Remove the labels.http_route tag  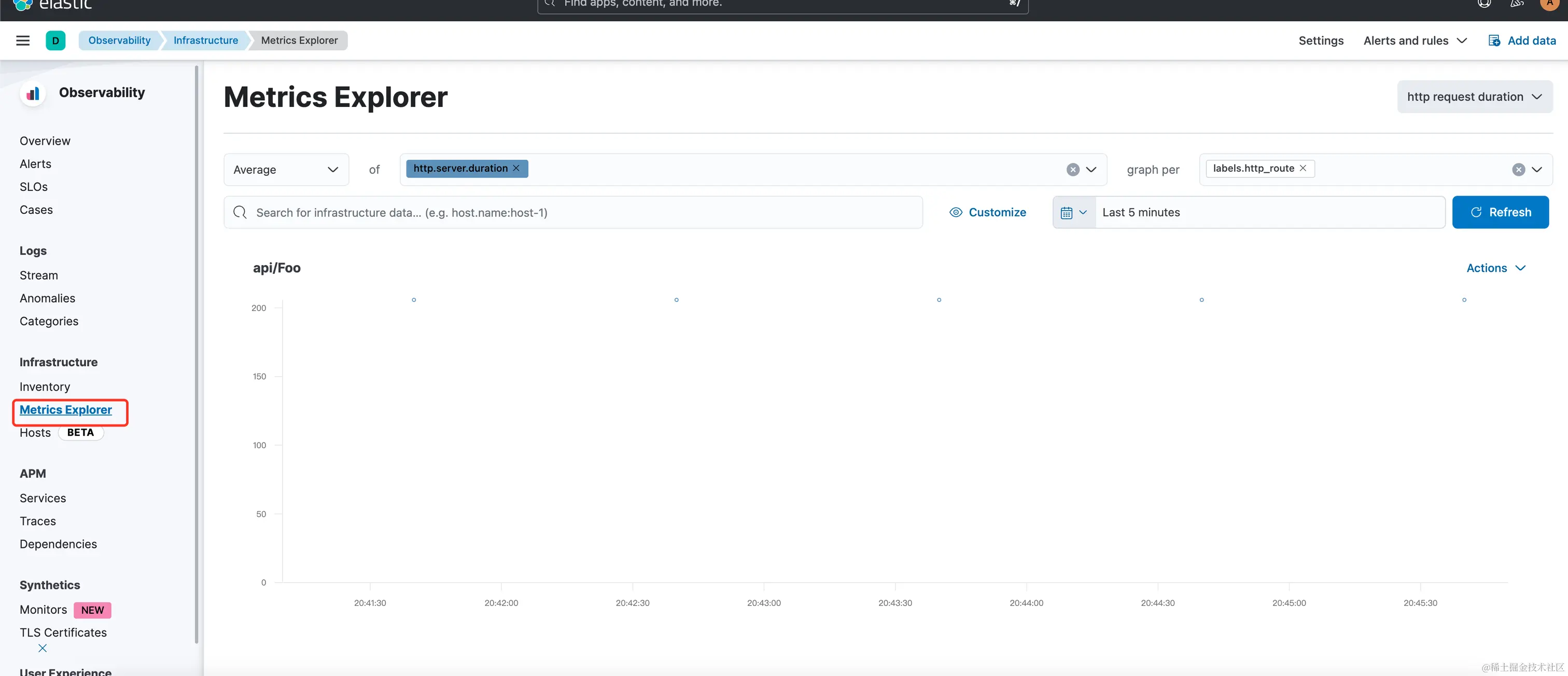(1303, 168)
